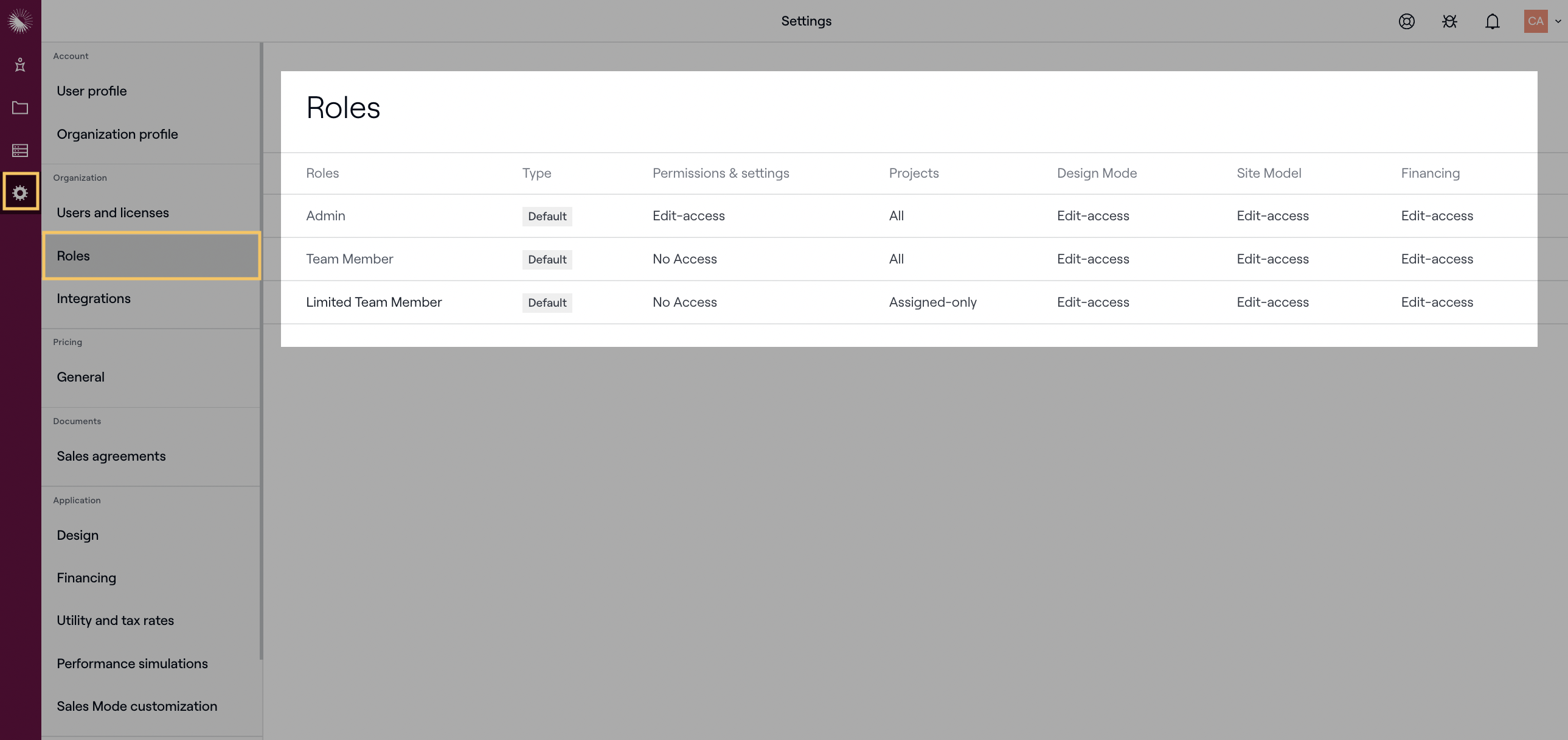This screenshot has width=1568, height=740.
Task: Open the help lifebuoy icon
Action: coord(1406,21)
